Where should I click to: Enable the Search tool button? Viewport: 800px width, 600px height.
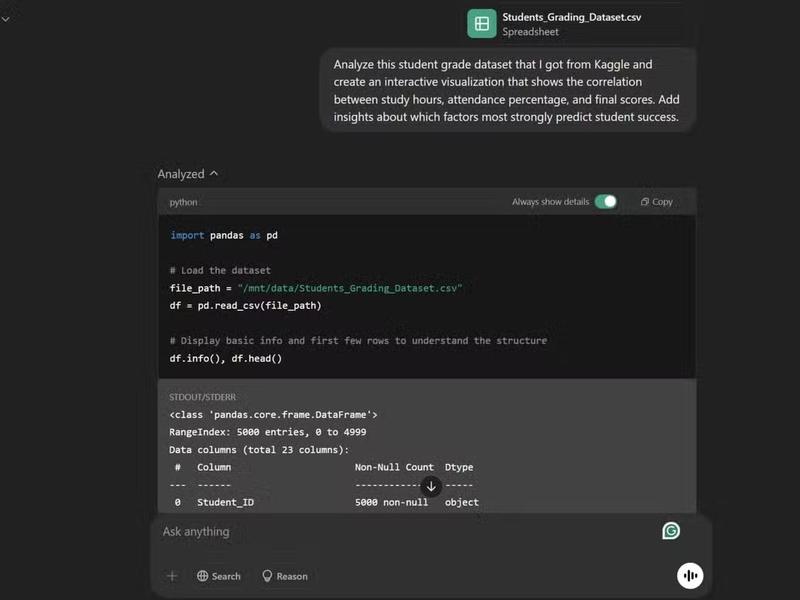pyautogui.click(x=219, y=576)
